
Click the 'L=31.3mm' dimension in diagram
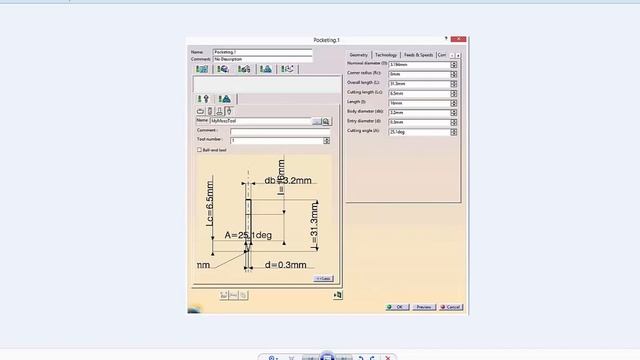314,225
